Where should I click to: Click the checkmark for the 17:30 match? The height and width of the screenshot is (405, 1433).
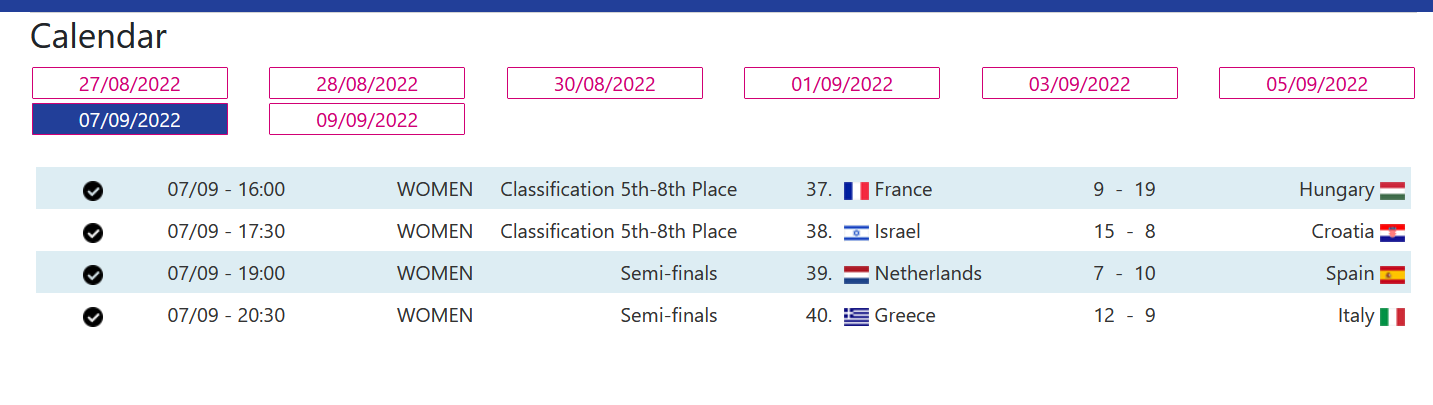coord(93,233)
